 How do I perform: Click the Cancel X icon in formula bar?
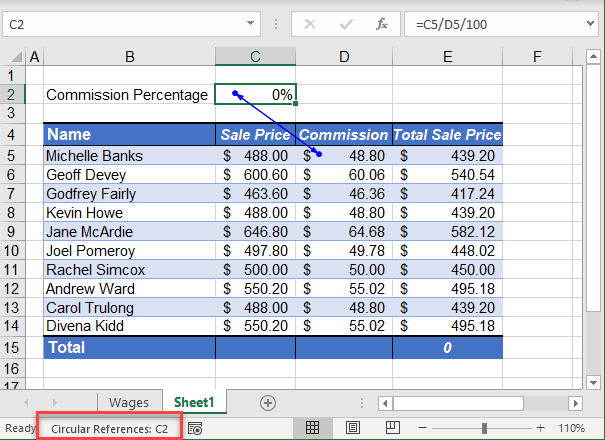tap(310, 23)
